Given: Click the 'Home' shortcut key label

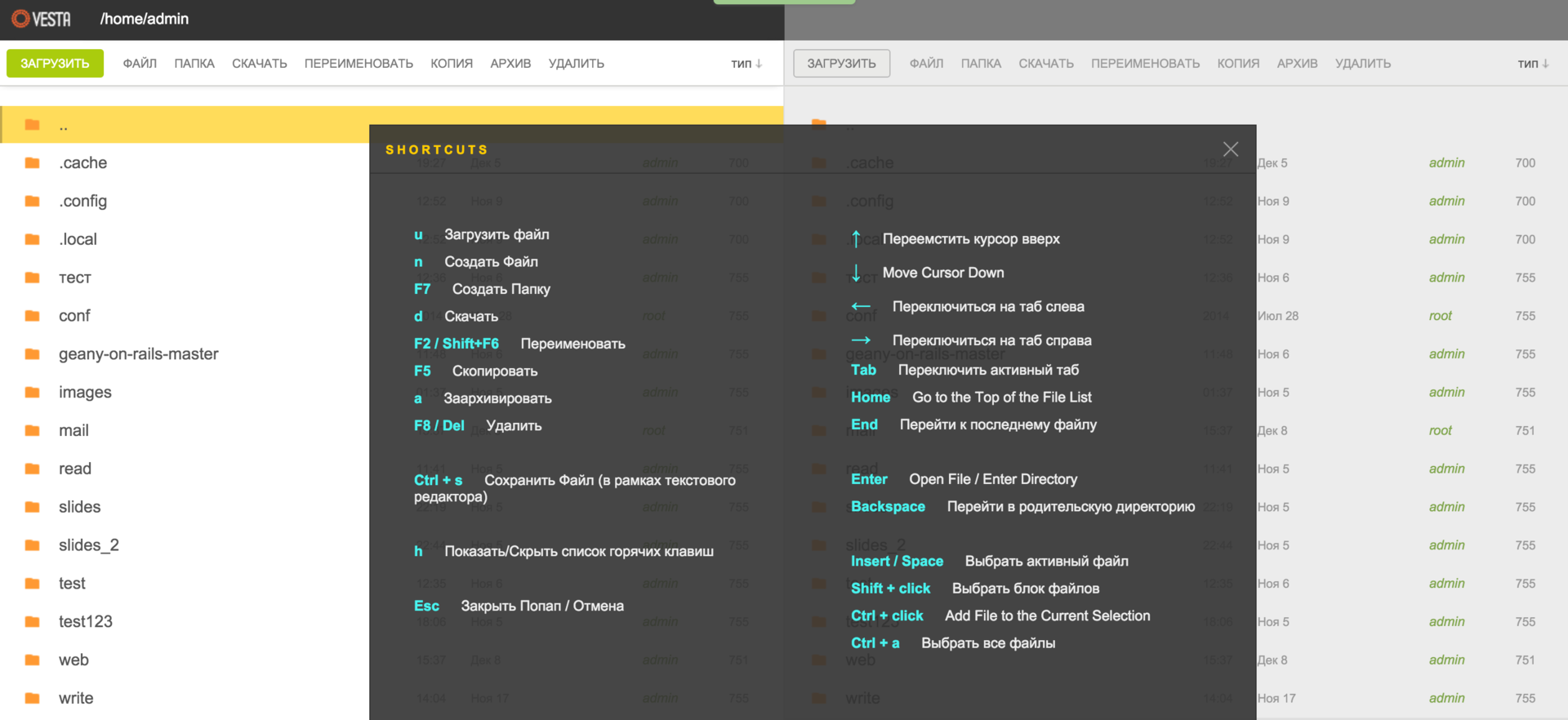Looking at the screenshot, I should pos(871,397).
